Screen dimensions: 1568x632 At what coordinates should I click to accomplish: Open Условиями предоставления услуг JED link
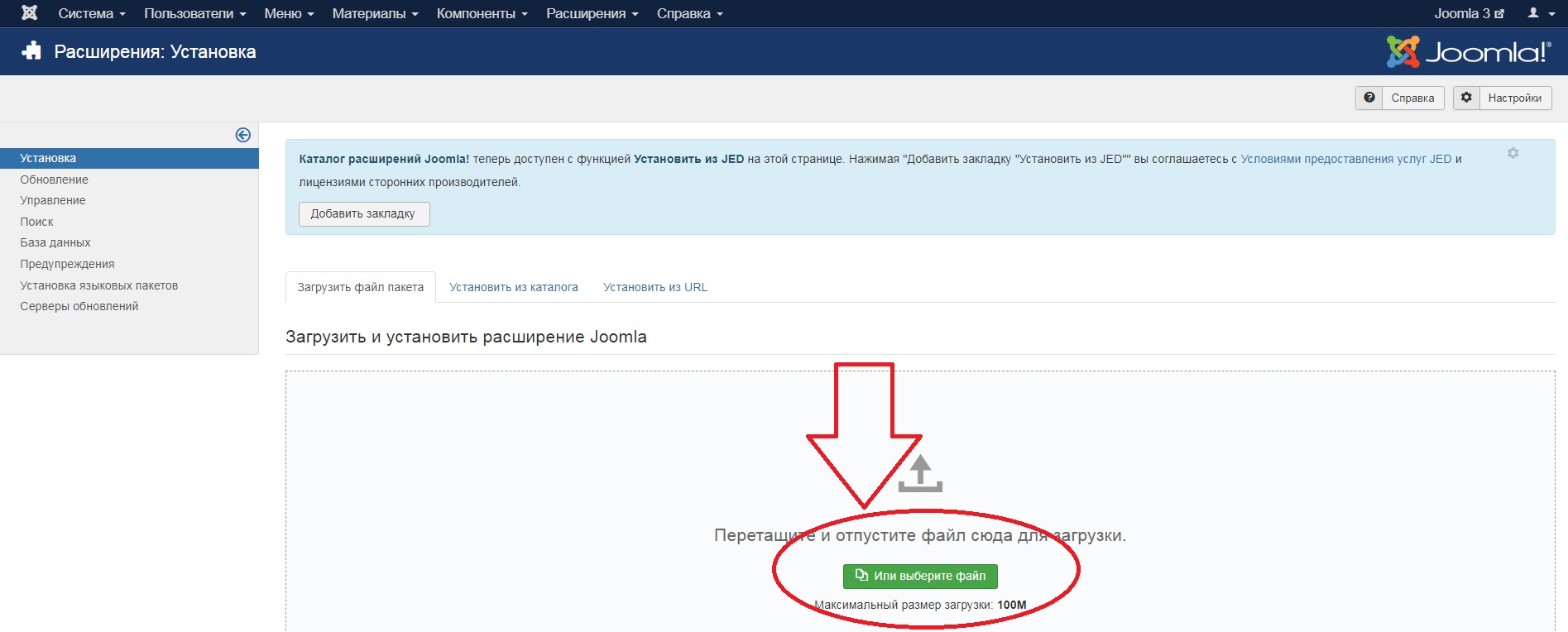point(1345,159)
